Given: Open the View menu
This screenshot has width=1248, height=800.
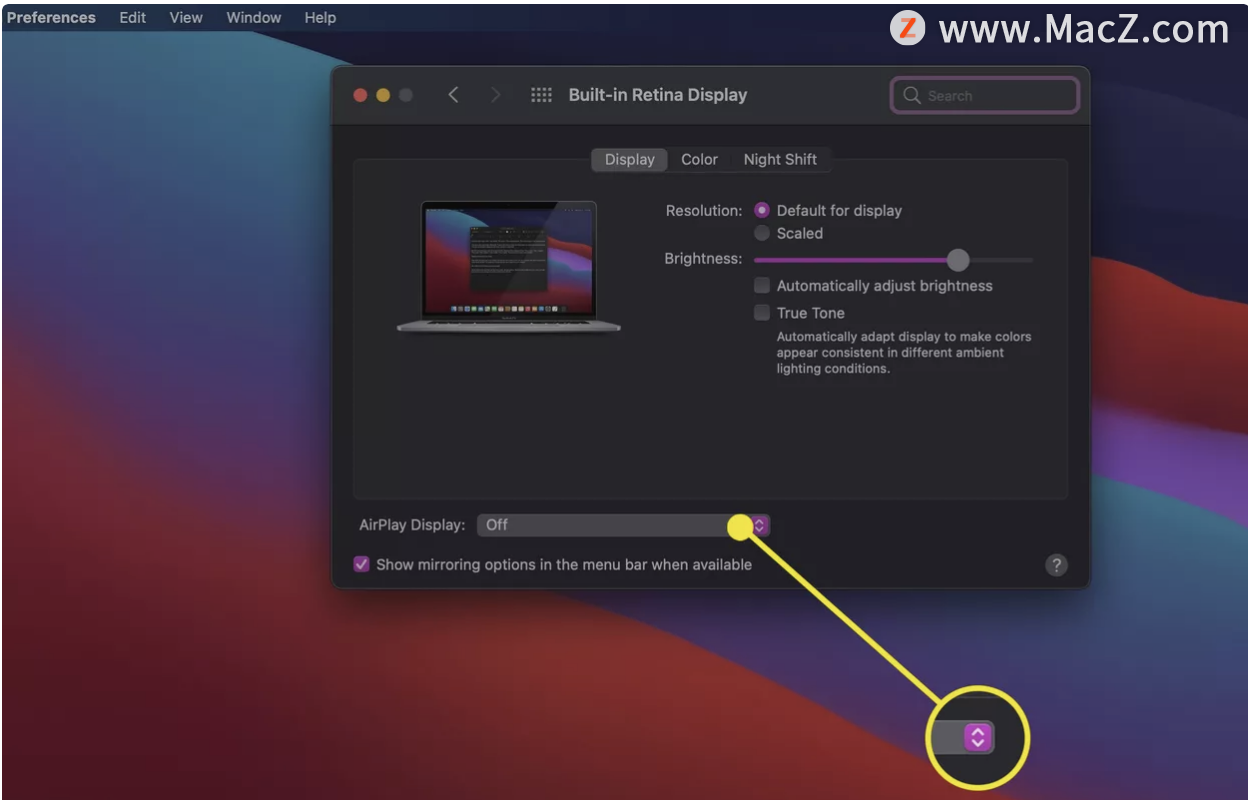Looking at the screenshot, I should coord(185,17).
